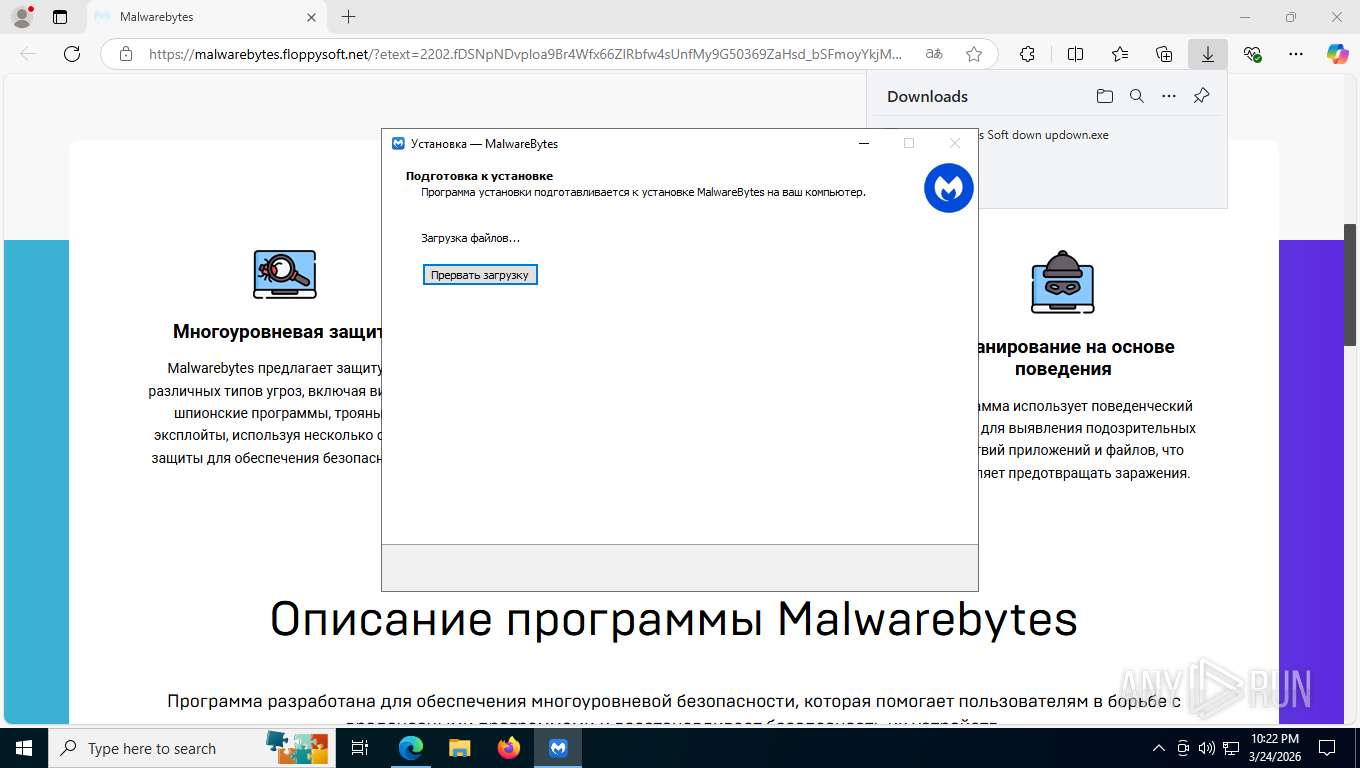Click the Malwarebytes installer taskbar icon

click(558, 748)
